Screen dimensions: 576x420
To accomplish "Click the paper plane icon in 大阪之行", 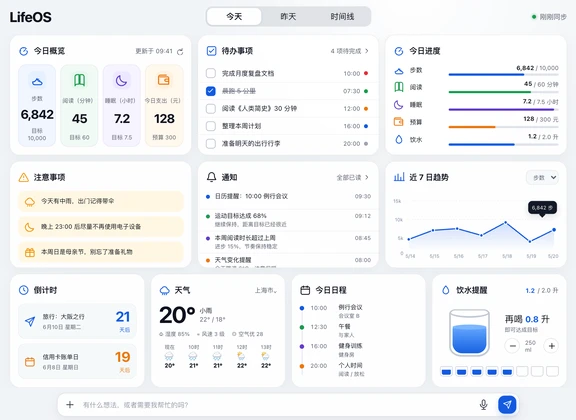I will [x=30, y=322].
